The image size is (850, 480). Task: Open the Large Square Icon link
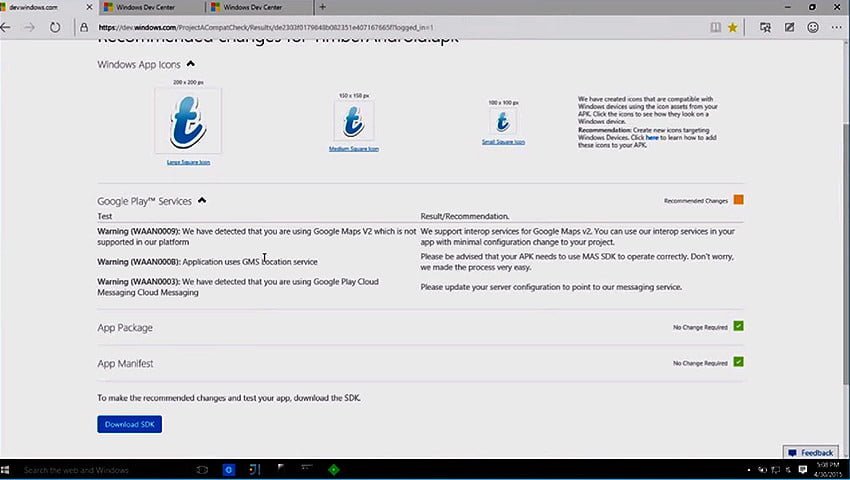(x=188, y=162)
